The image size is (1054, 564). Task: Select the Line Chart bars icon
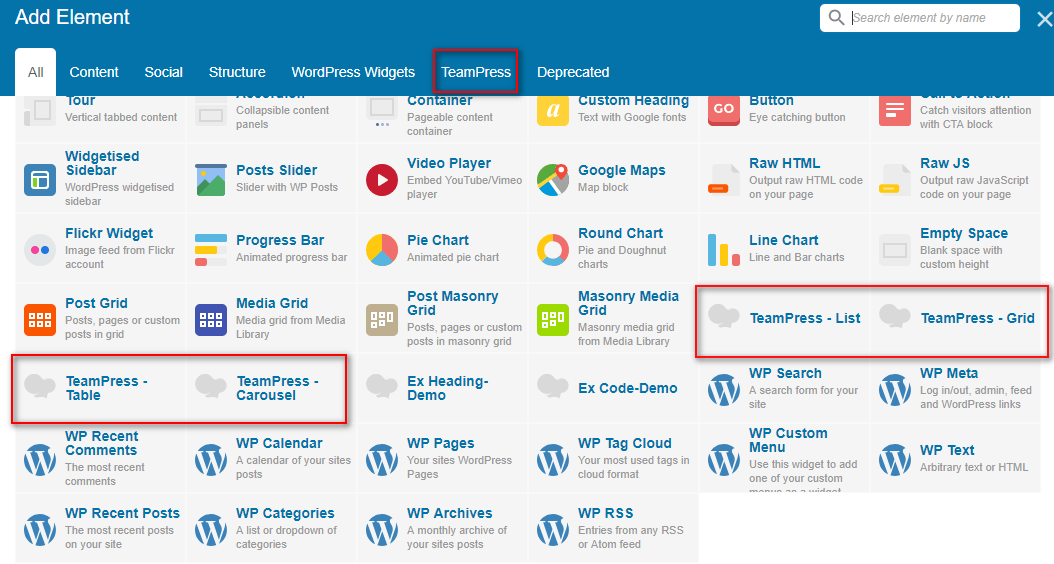pos(724,249)
